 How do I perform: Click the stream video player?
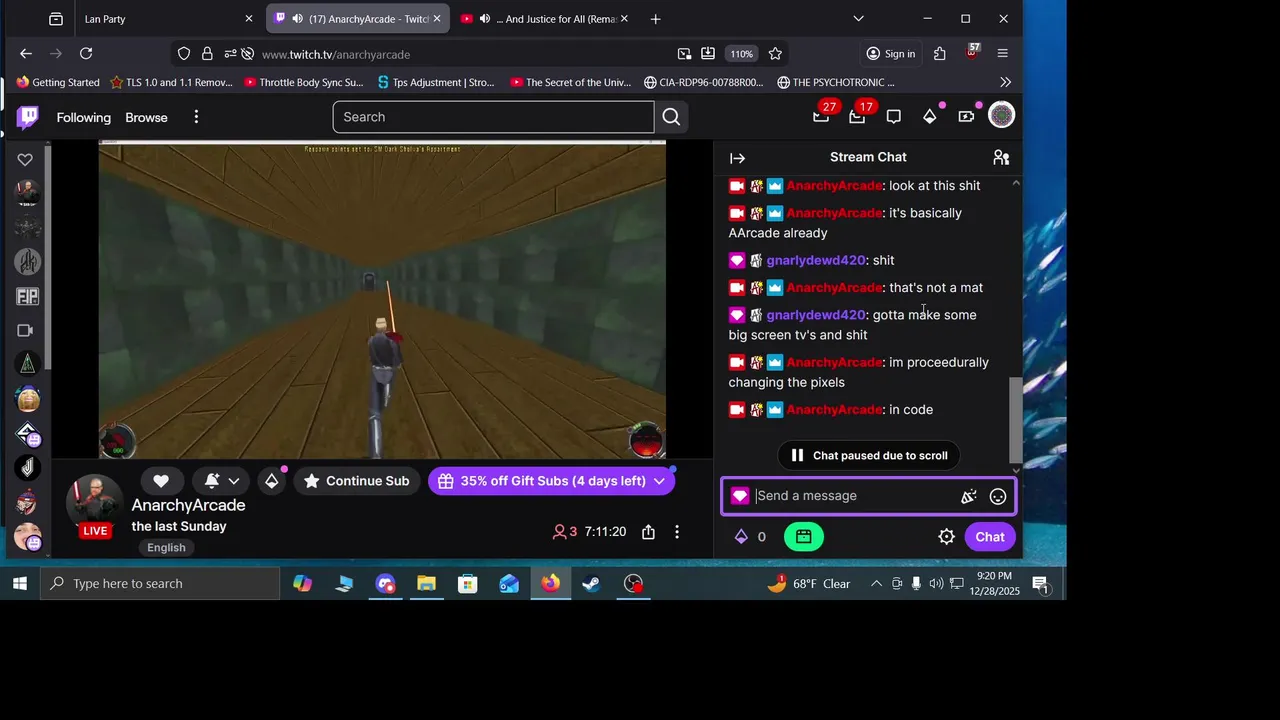point(382,300)
